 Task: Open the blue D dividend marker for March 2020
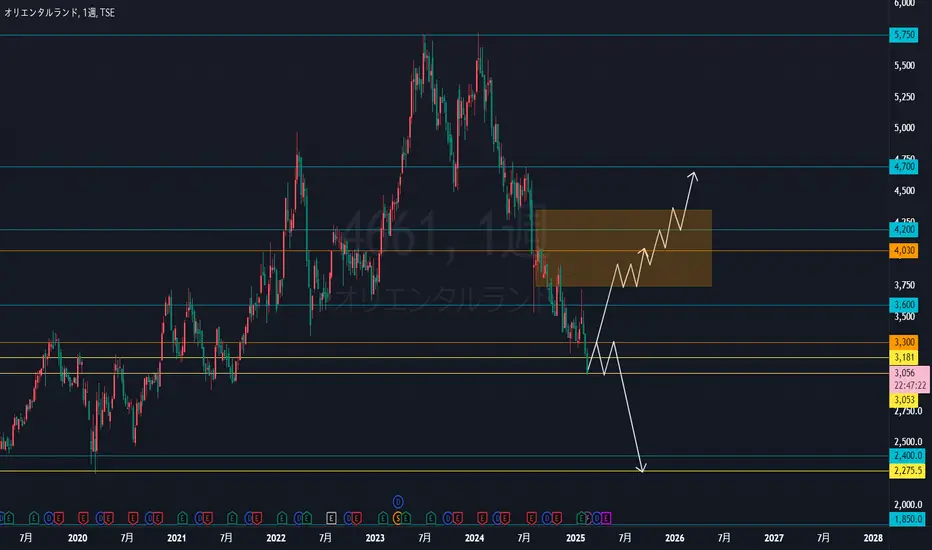tap(100, 518)
